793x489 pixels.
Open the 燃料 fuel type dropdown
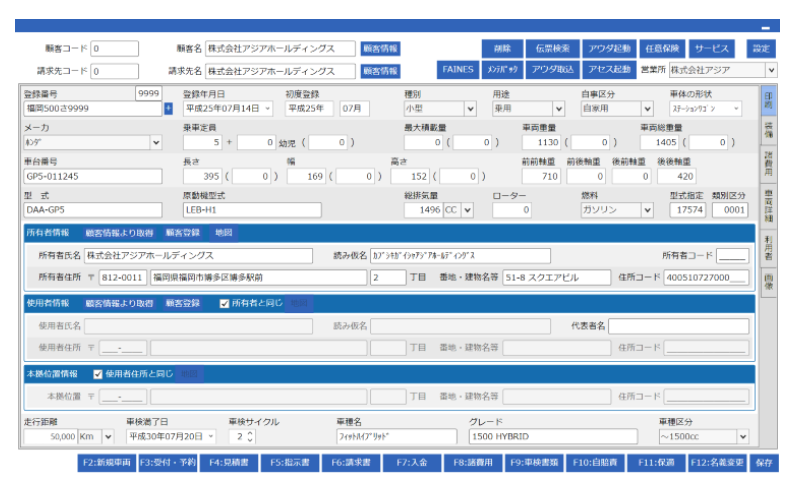click(x=647, y=210)
